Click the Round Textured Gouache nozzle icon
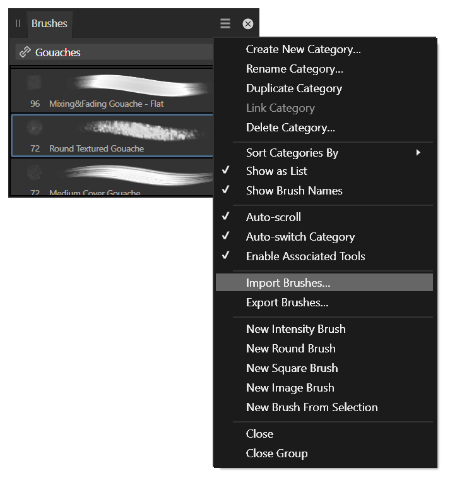 (34, 128)
